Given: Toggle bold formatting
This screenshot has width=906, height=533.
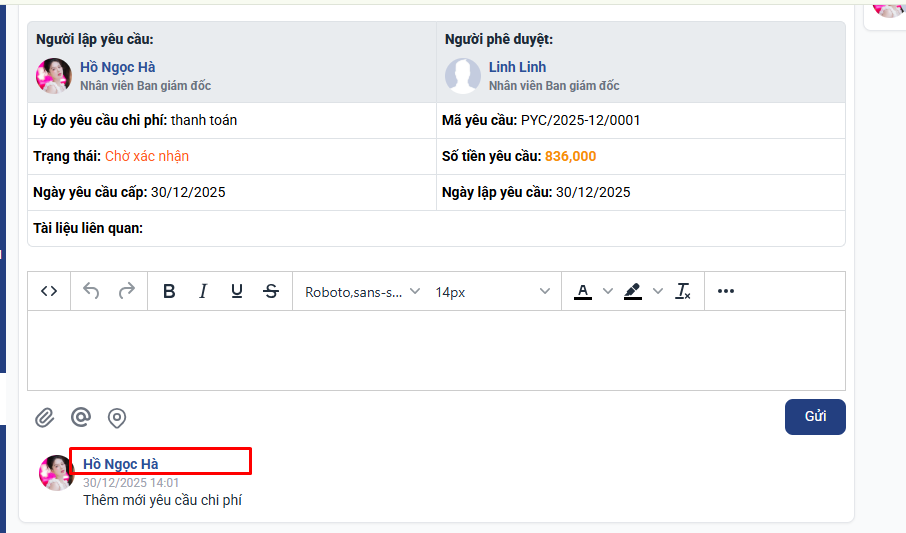Looking at the screenshot, I should point(169,291).
